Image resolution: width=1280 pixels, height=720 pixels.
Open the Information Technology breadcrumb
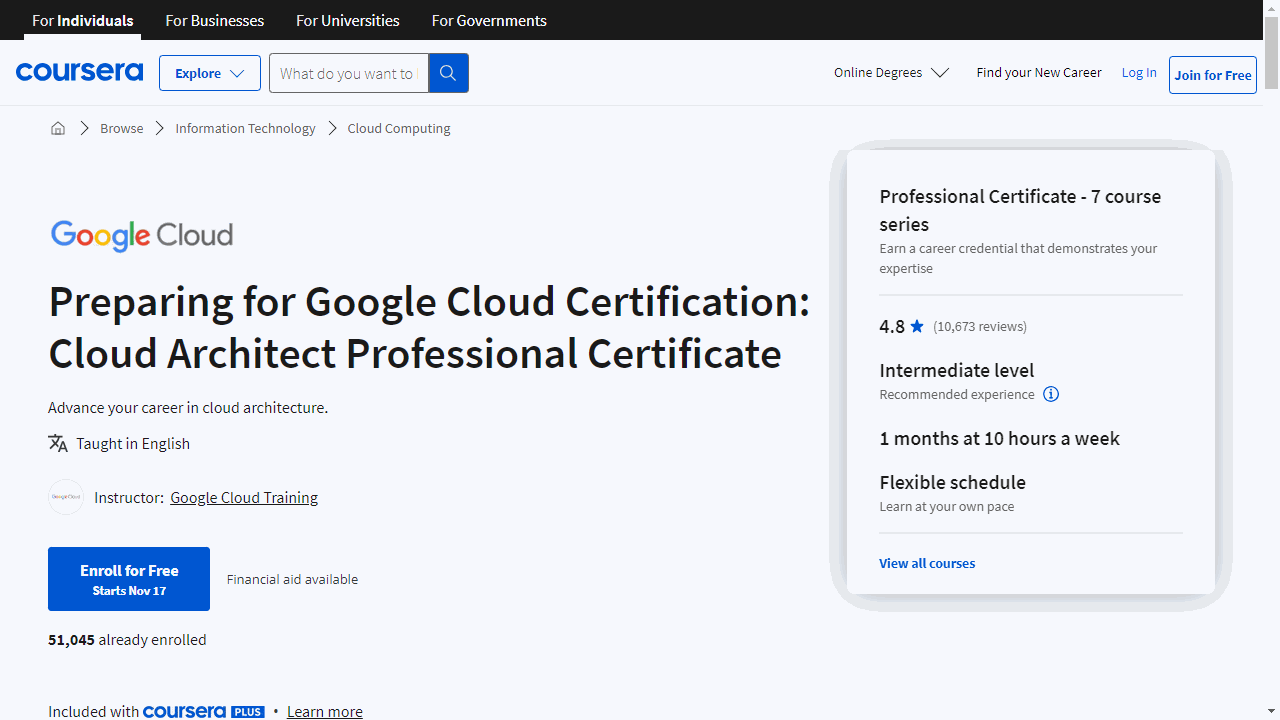click(x=245, y=128)
